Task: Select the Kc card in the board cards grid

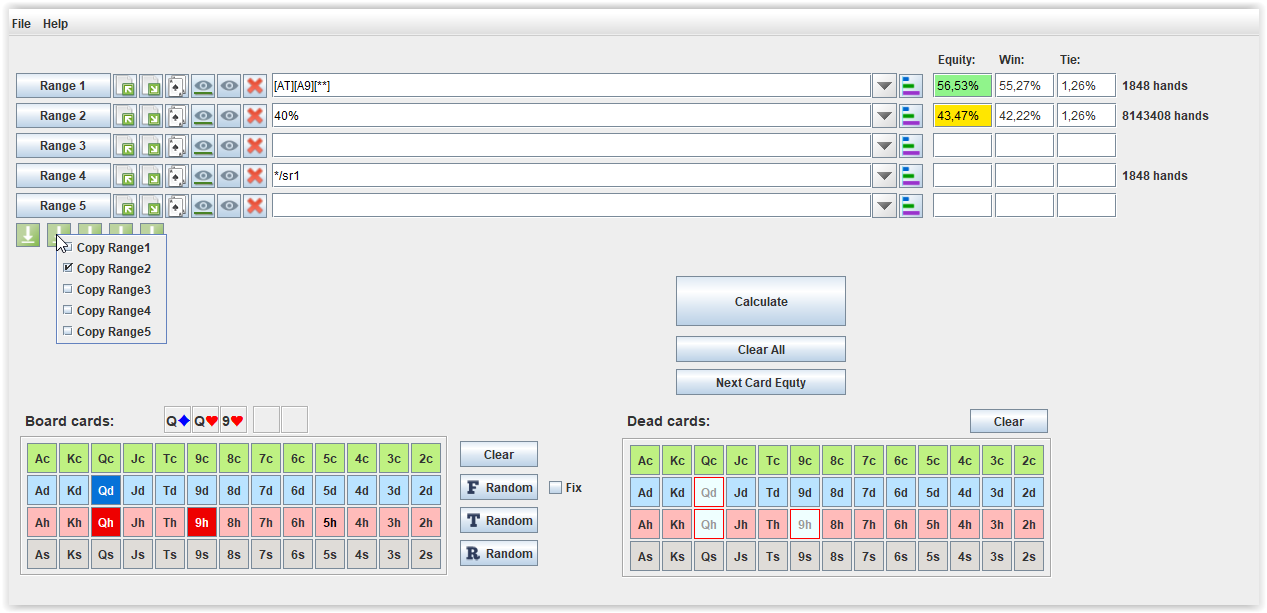Action: coord(74,459)
